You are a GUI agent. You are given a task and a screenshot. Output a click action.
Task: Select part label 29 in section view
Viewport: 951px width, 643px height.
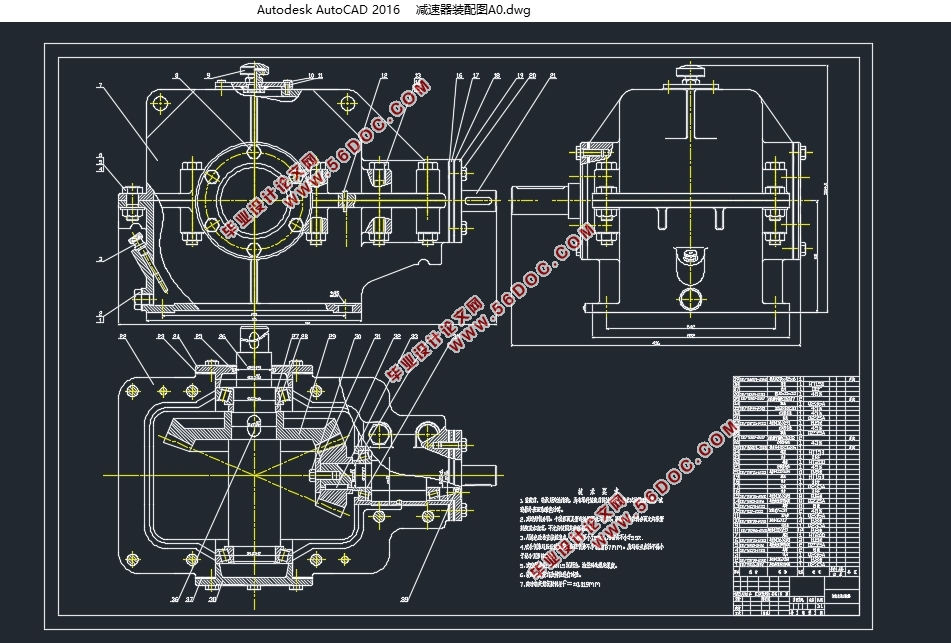[x=332, y=336]
